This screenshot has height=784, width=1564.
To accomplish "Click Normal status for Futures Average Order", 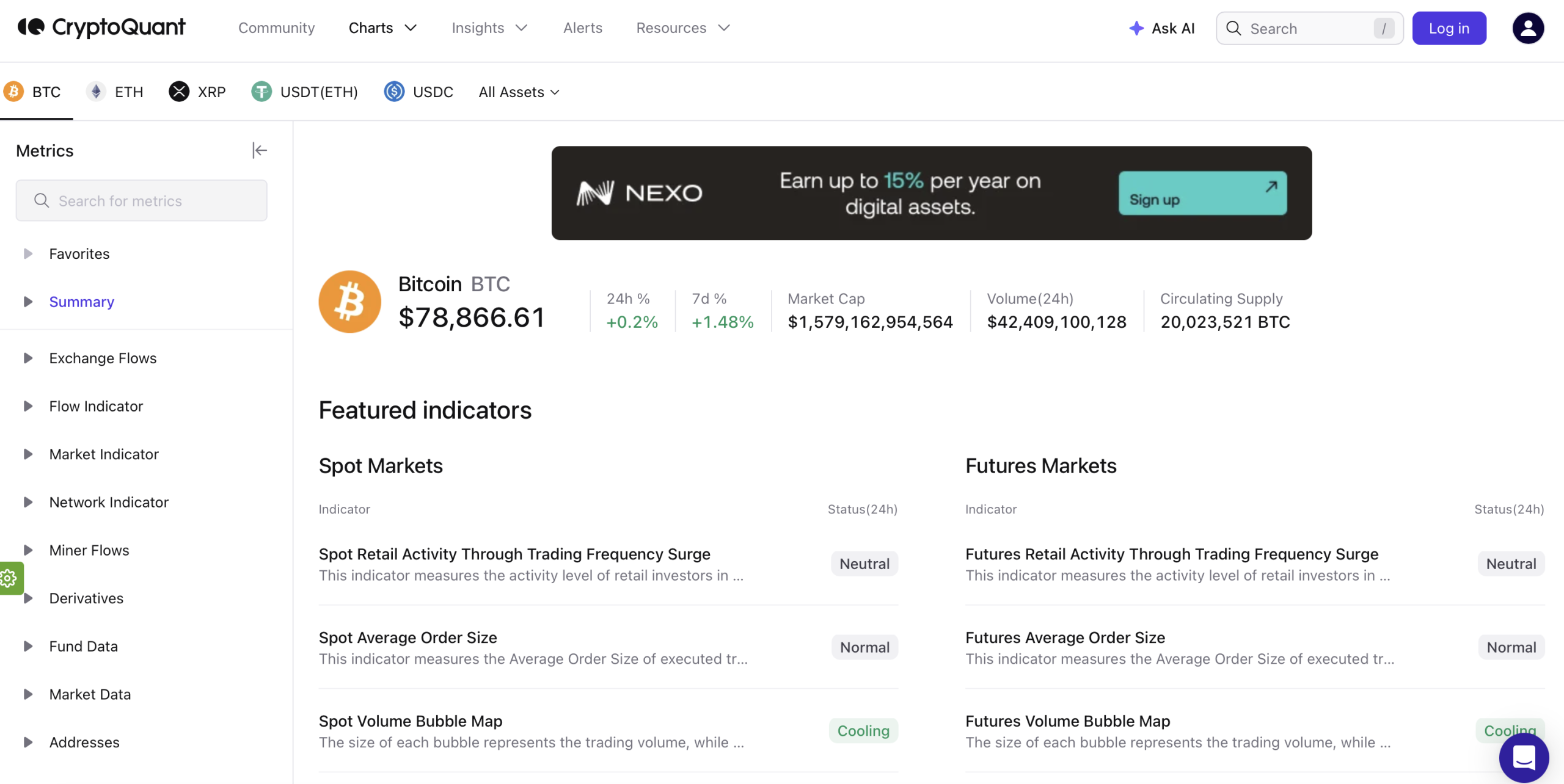I will (1511, 647).
